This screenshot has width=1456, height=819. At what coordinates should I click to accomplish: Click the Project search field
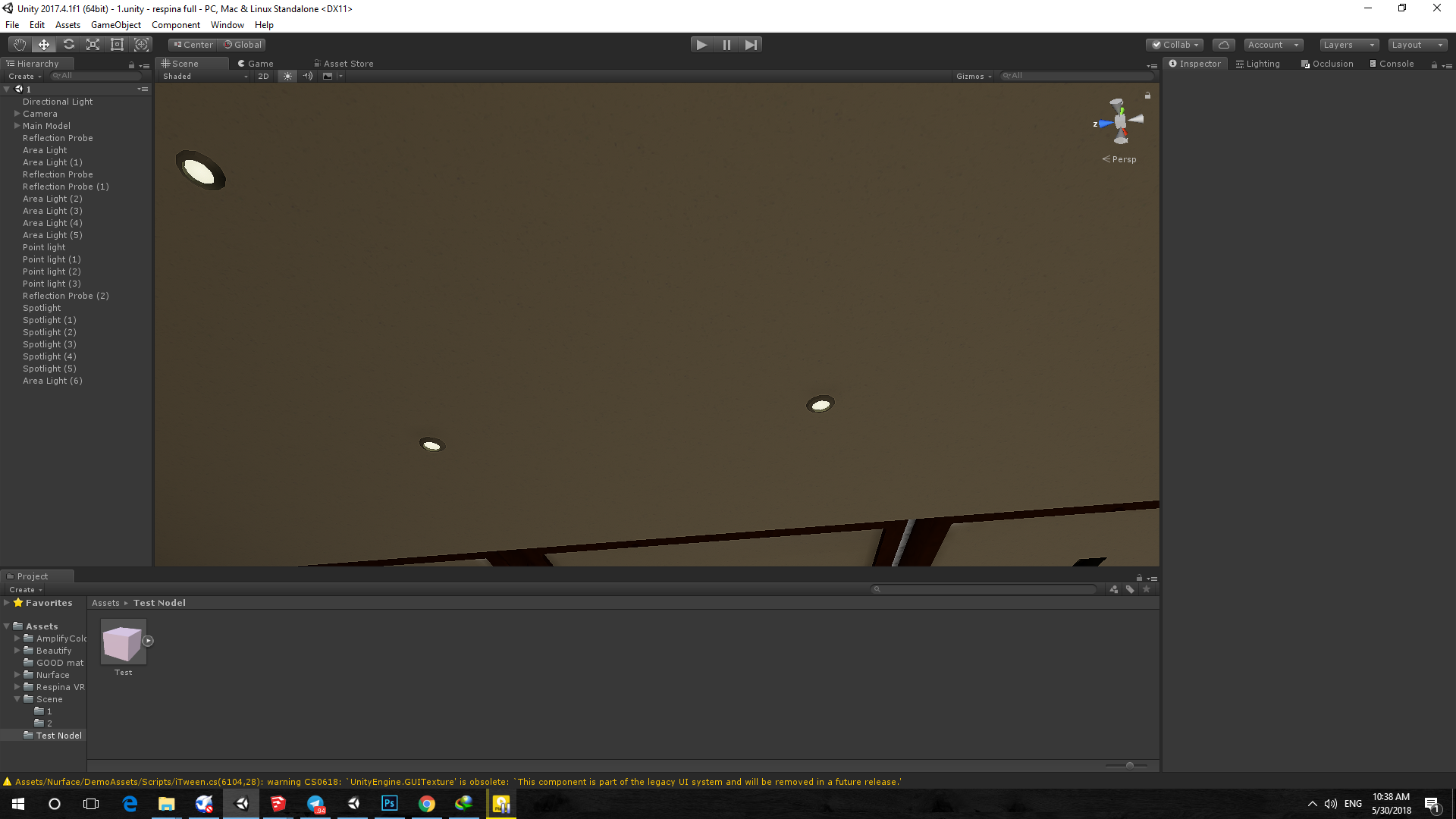[983, 589]
